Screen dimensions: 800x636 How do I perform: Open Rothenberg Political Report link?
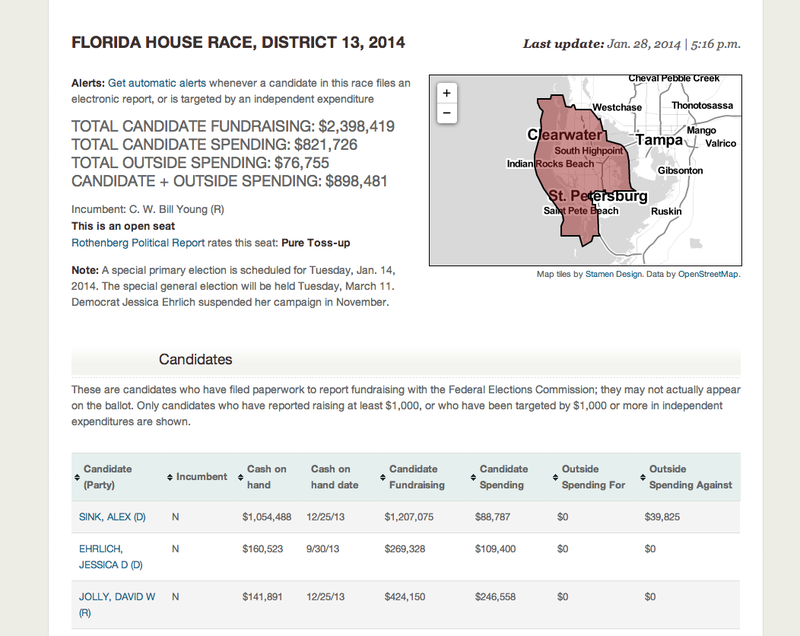(x=138, y=243)
